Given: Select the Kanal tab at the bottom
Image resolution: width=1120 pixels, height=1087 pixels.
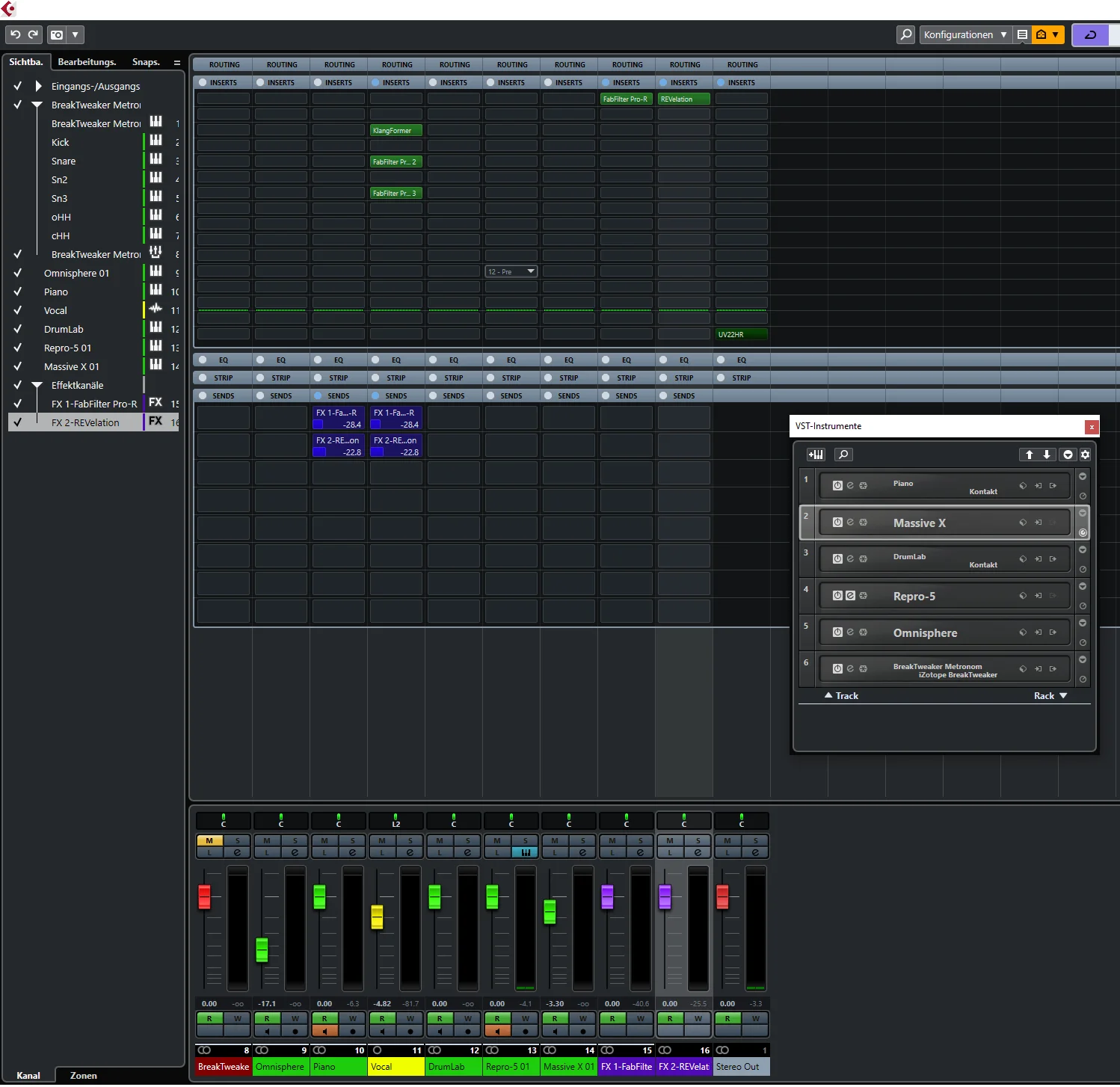Looking at the screenshot, I should pyautogui.click(x=28, y=1076).
